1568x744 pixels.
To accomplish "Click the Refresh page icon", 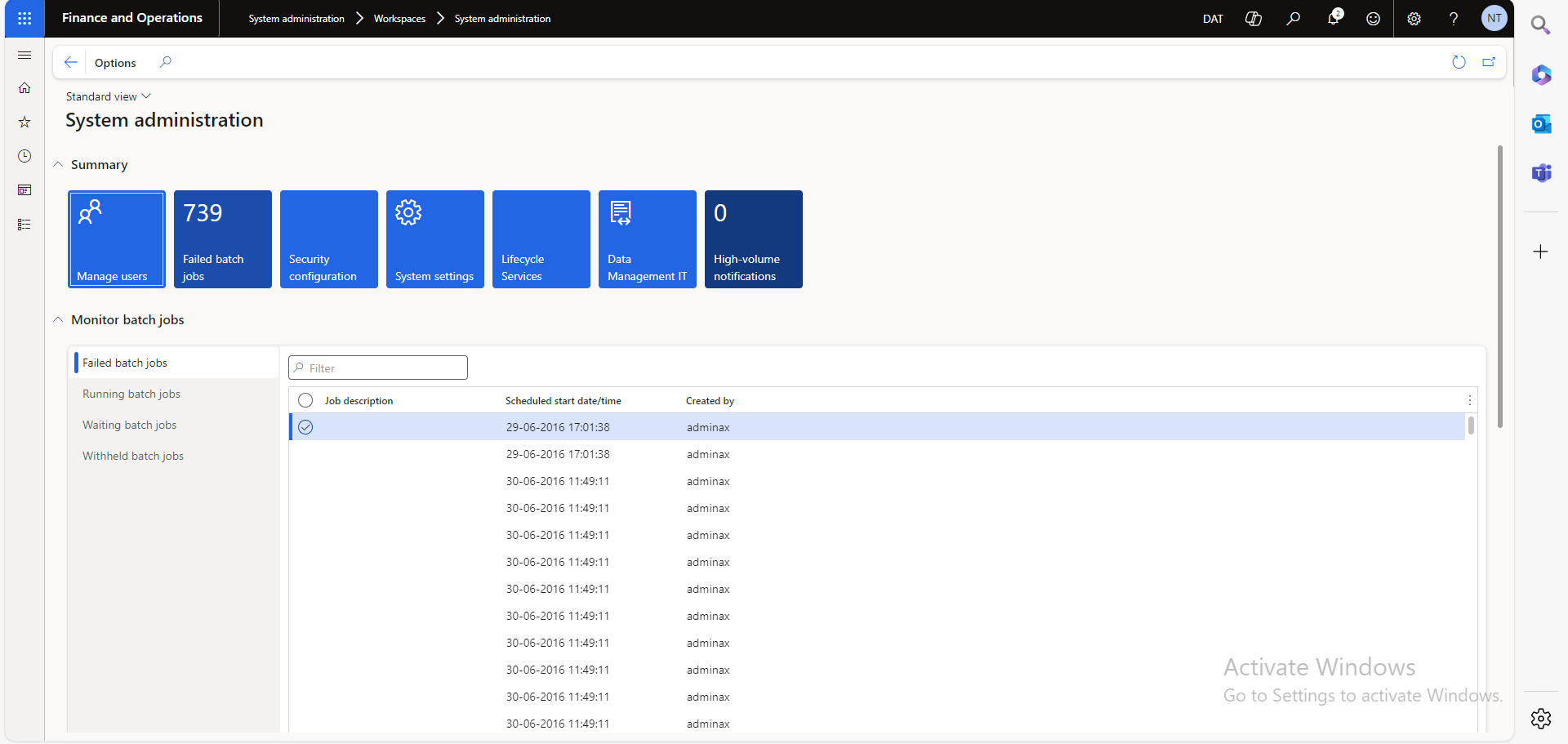I will [1459, 62].
